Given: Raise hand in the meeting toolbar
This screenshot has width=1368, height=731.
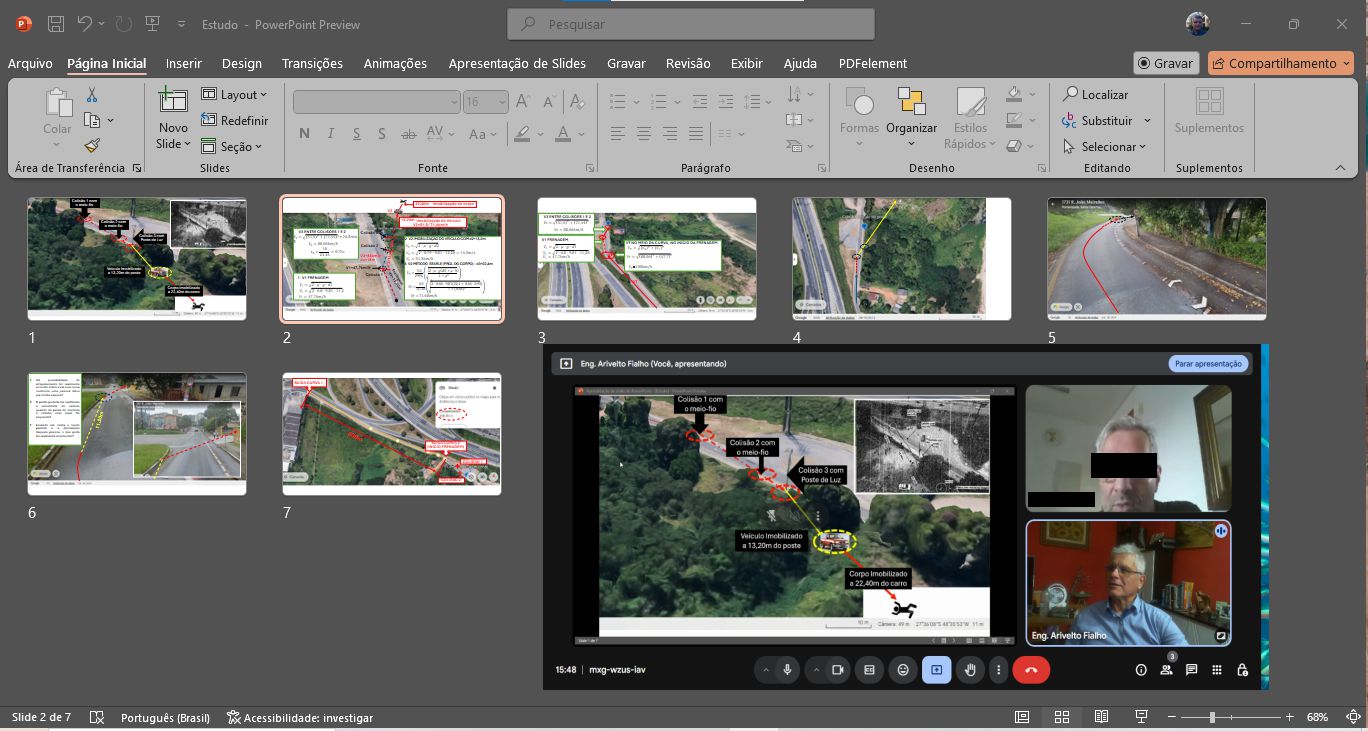Looking at the screenshot, I should click(x=969, y=670).
